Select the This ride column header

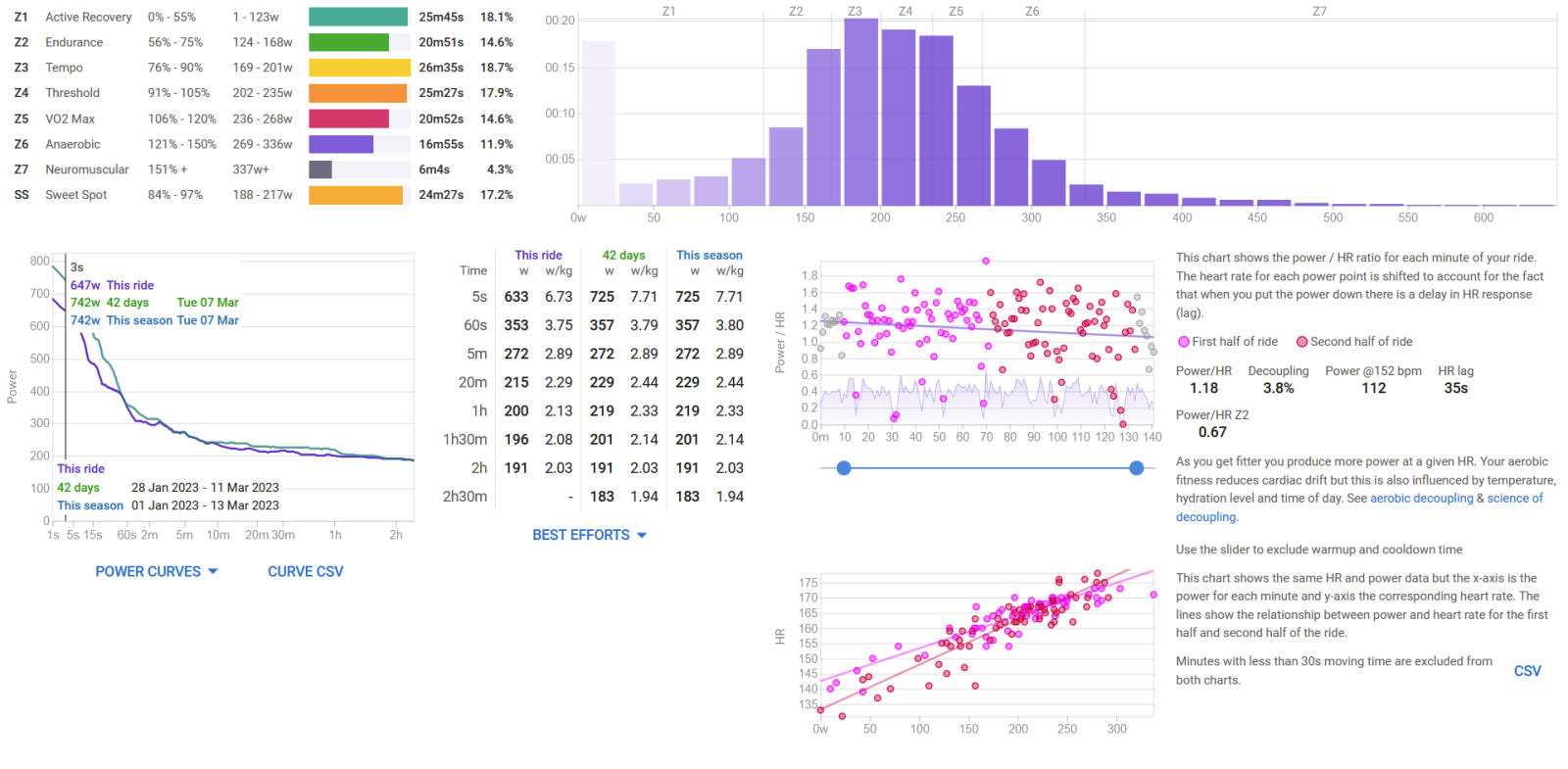pos(538,256)
